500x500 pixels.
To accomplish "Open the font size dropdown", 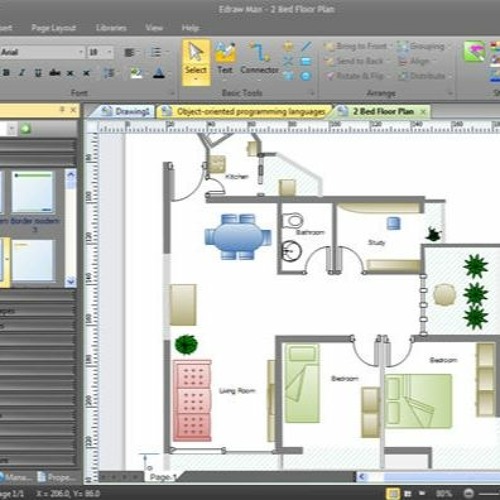I will click(x=109, y=52).
